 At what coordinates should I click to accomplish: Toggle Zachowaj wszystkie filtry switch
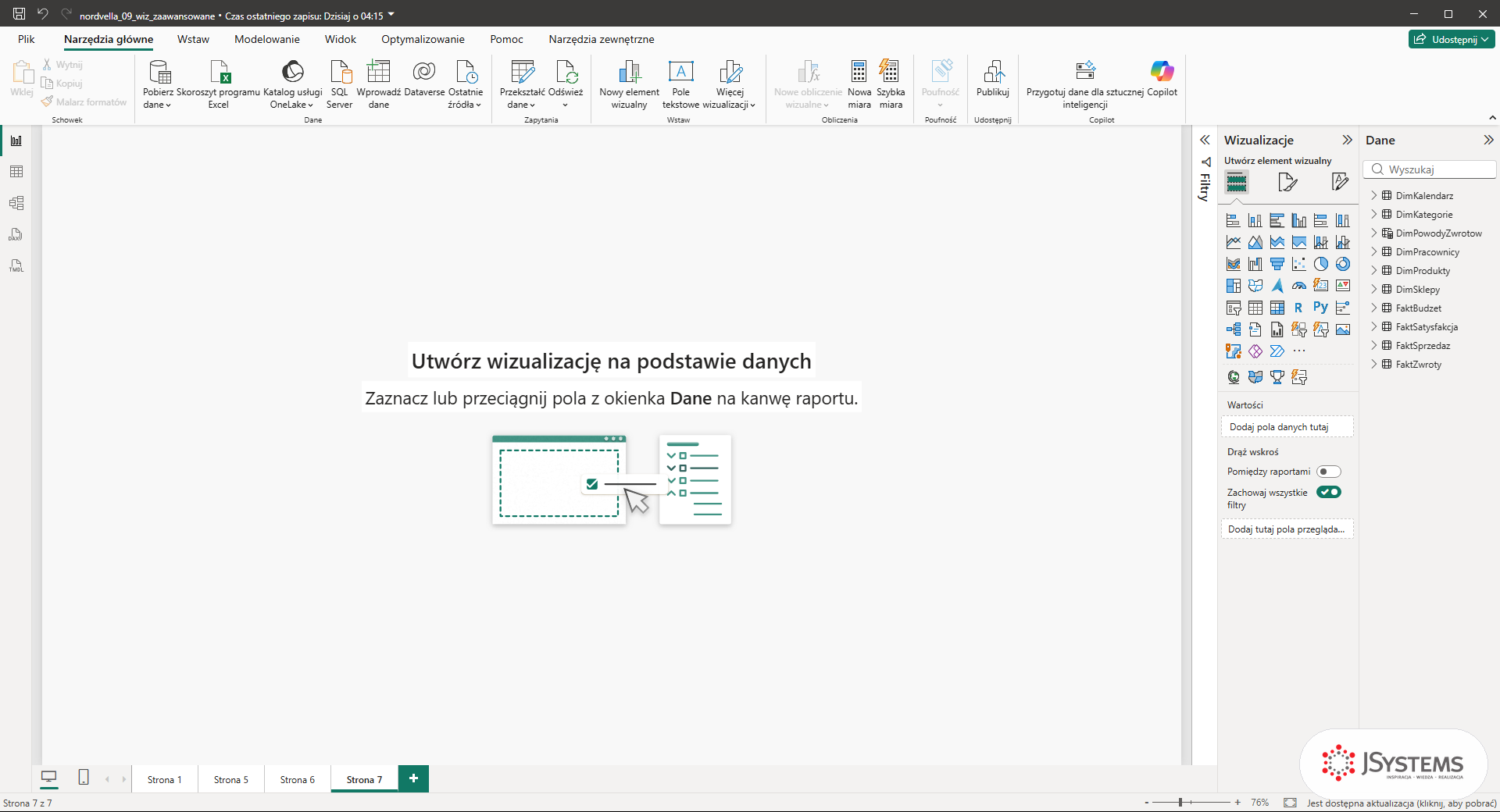click(1329, 492)
